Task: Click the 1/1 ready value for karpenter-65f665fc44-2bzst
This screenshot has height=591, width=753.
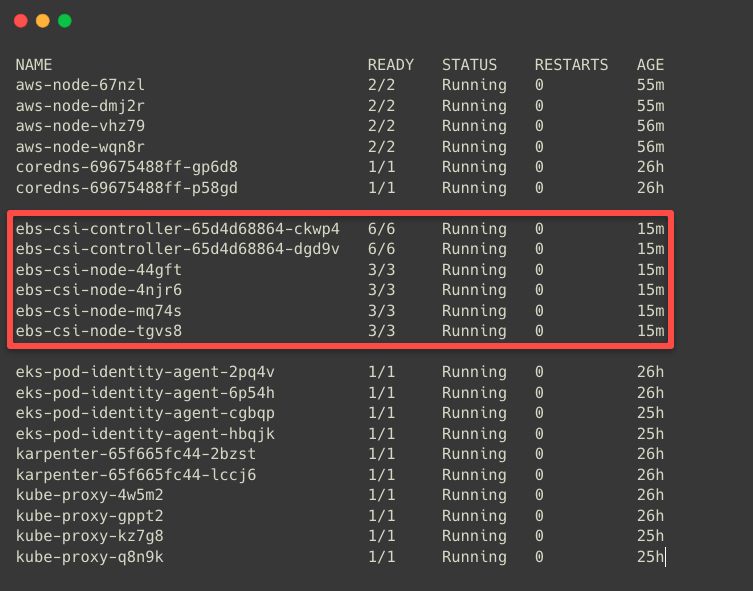Action: coord(381,454)
